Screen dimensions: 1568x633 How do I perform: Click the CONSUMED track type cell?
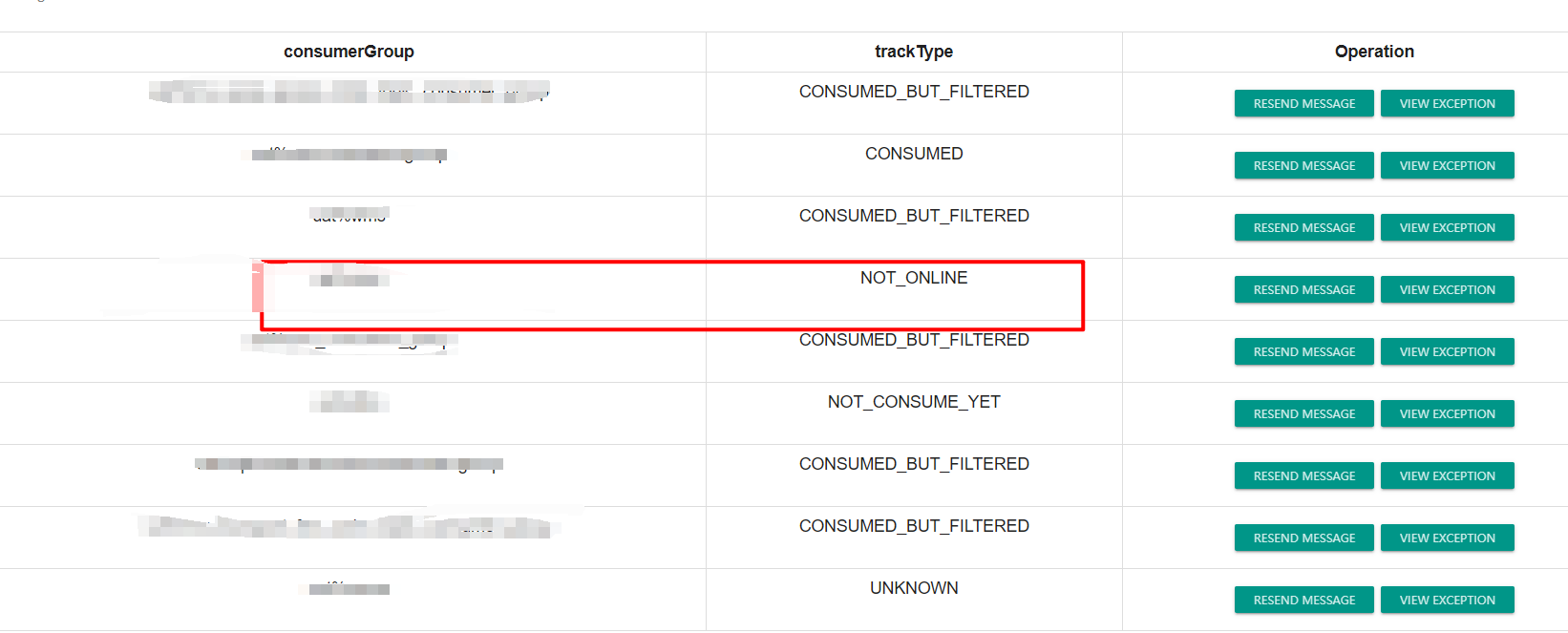click(x=914, y=154)
